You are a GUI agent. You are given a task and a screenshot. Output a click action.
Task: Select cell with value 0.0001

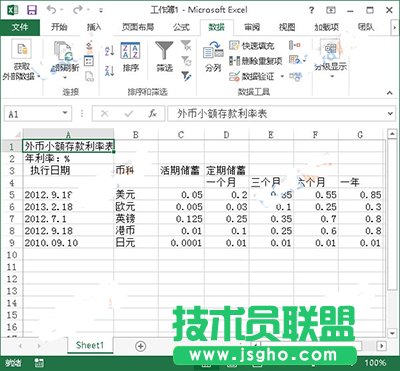(181, 243)
